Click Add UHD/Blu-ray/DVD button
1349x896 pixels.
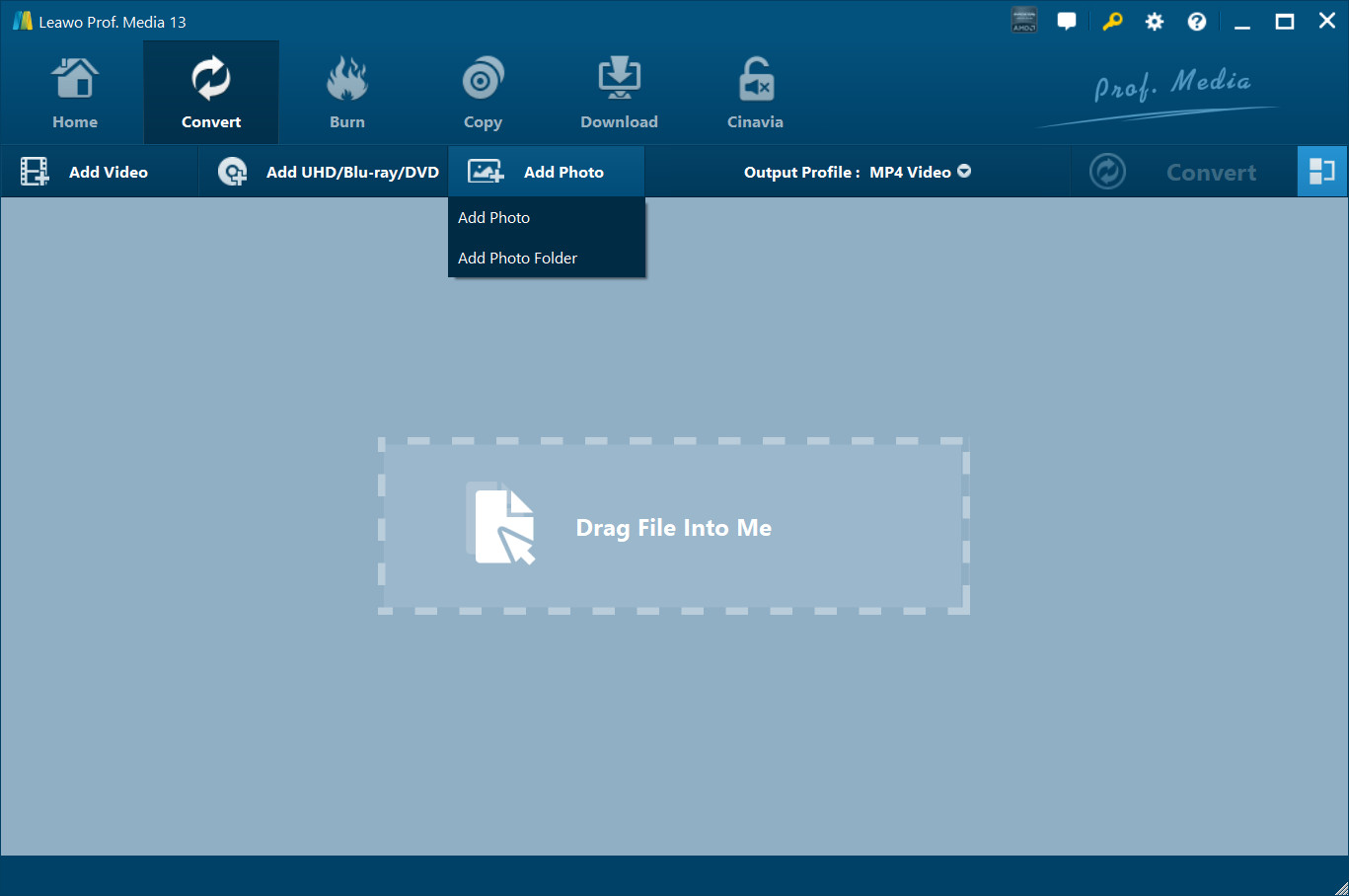[x=329, y=172]
